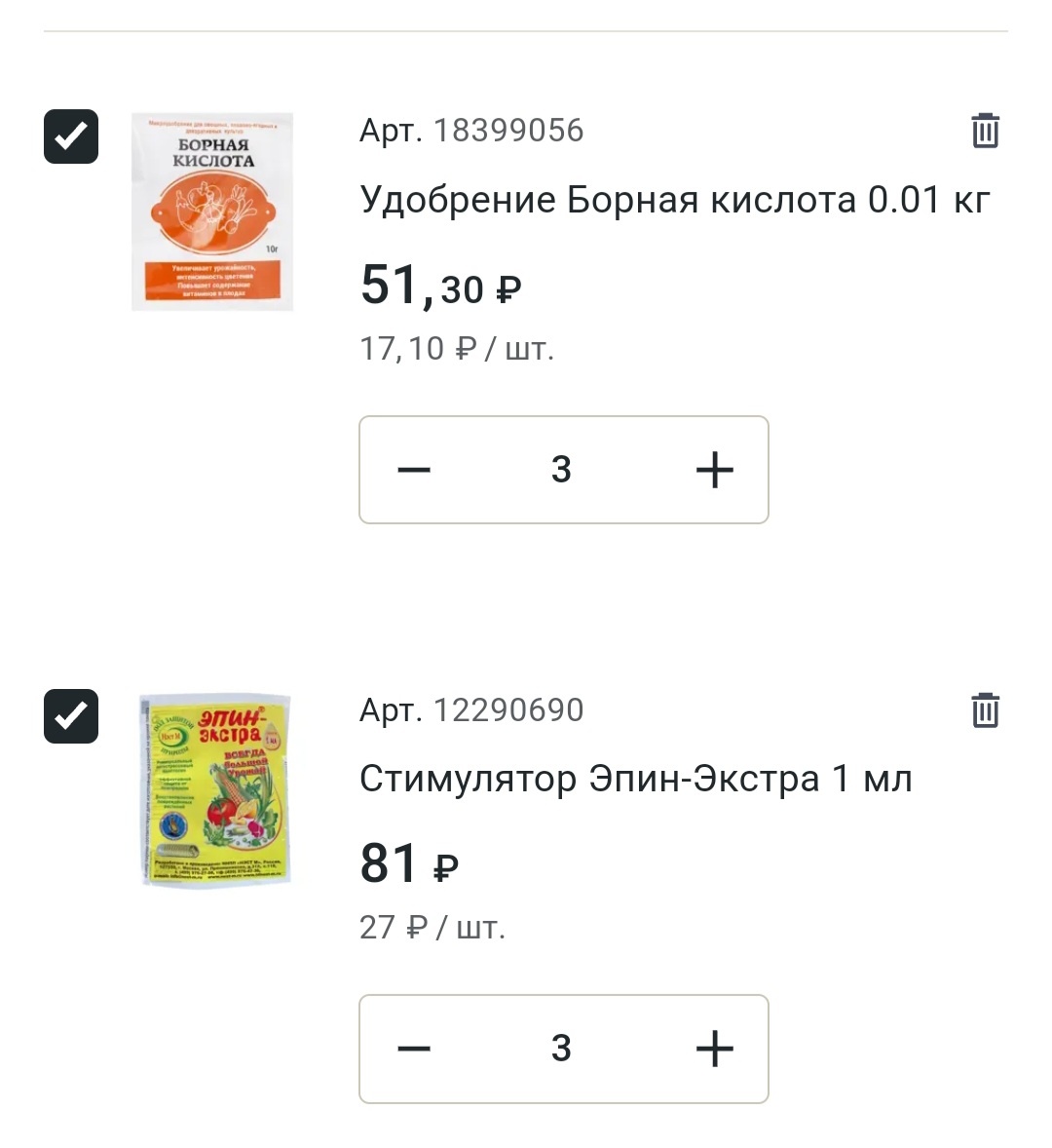1052x1148 pixels.
Task: Open Стимулятор Эпин-Экстра 1 мл title
Action: pos(635,780)
